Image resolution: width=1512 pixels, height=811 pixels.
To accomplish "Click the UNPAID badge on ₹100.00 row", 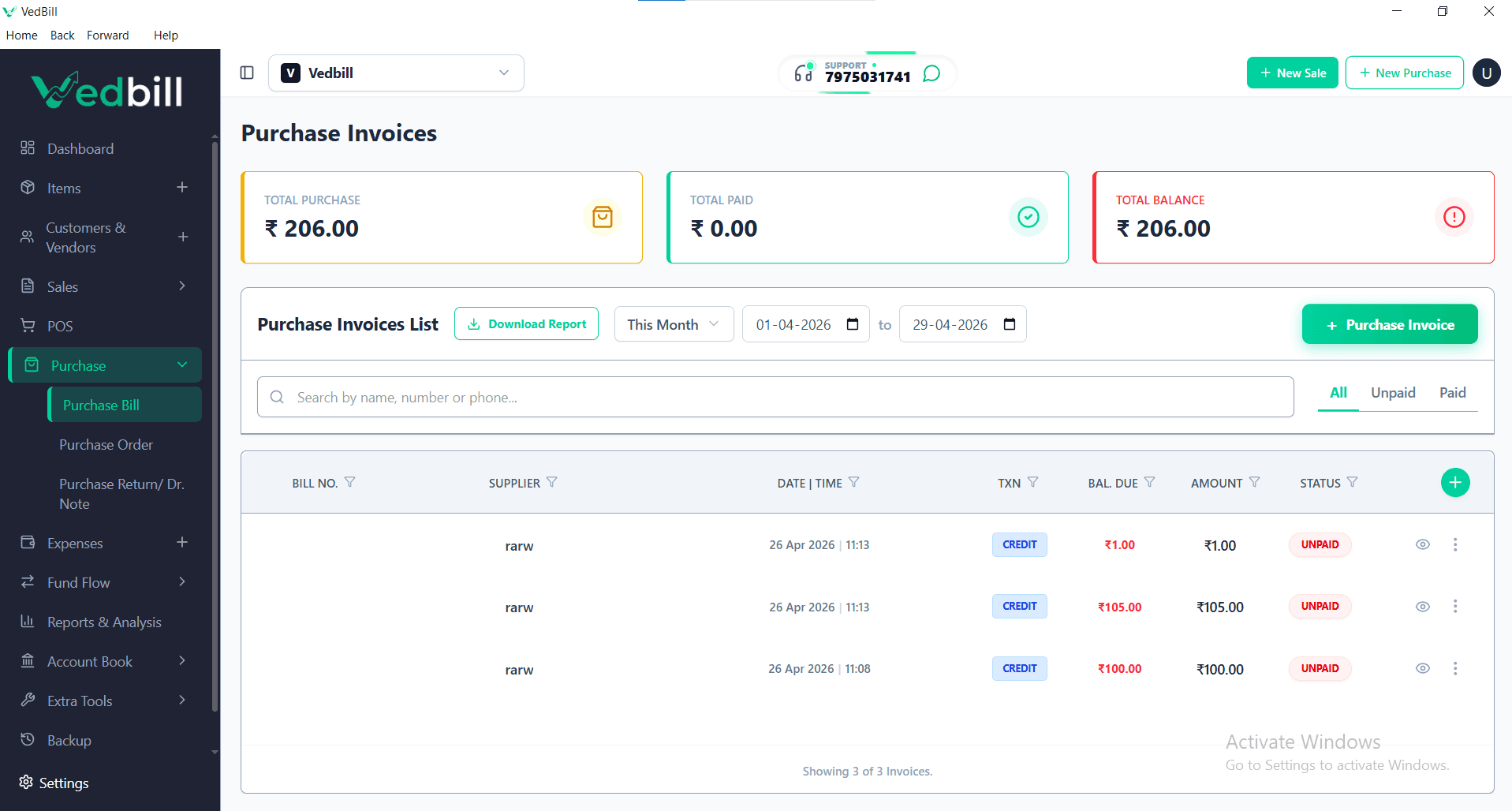I will 1320,668.
